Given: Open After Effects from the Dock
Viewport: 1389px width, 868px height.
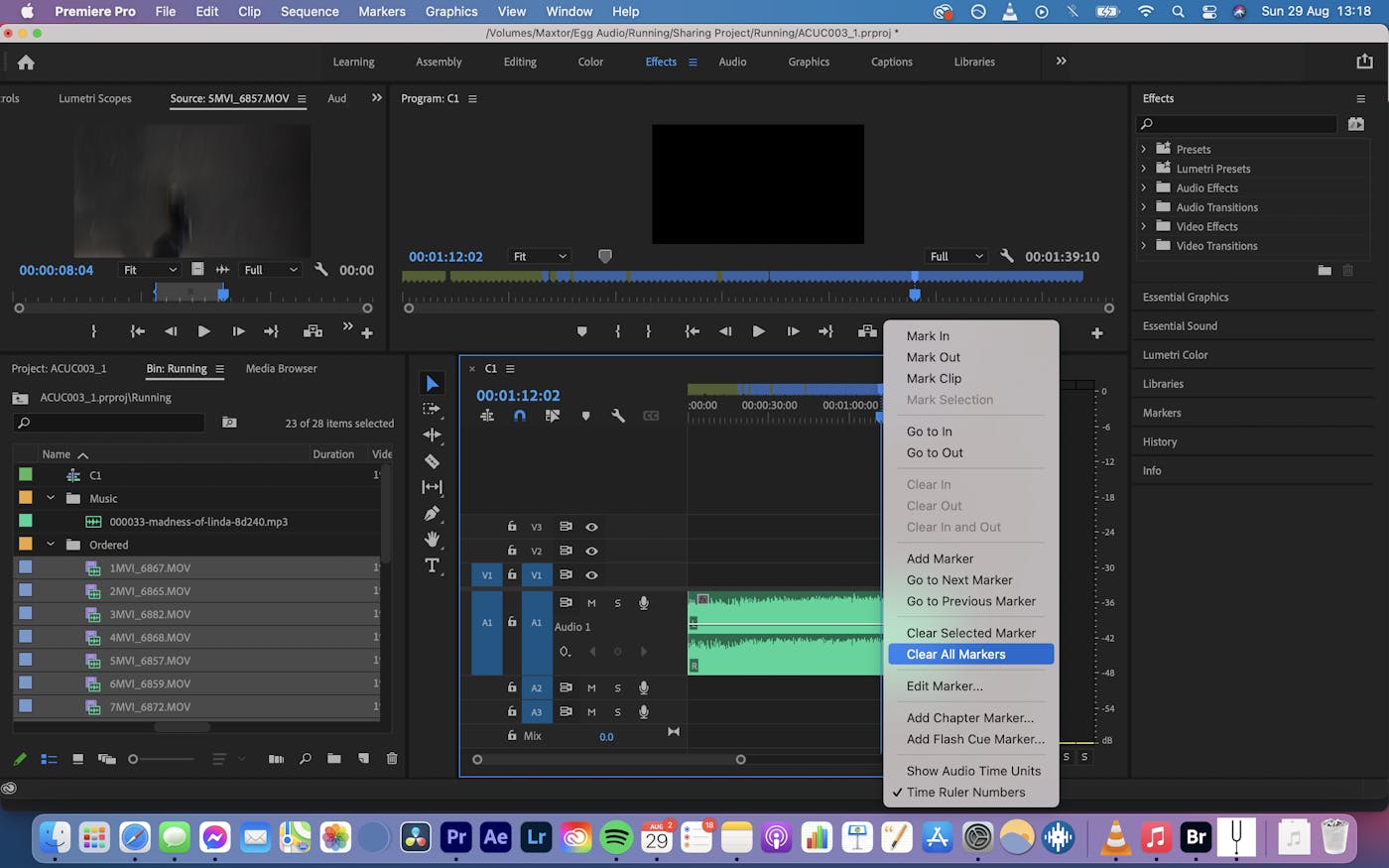Looking at the screenshot, I should coord(496,837).
